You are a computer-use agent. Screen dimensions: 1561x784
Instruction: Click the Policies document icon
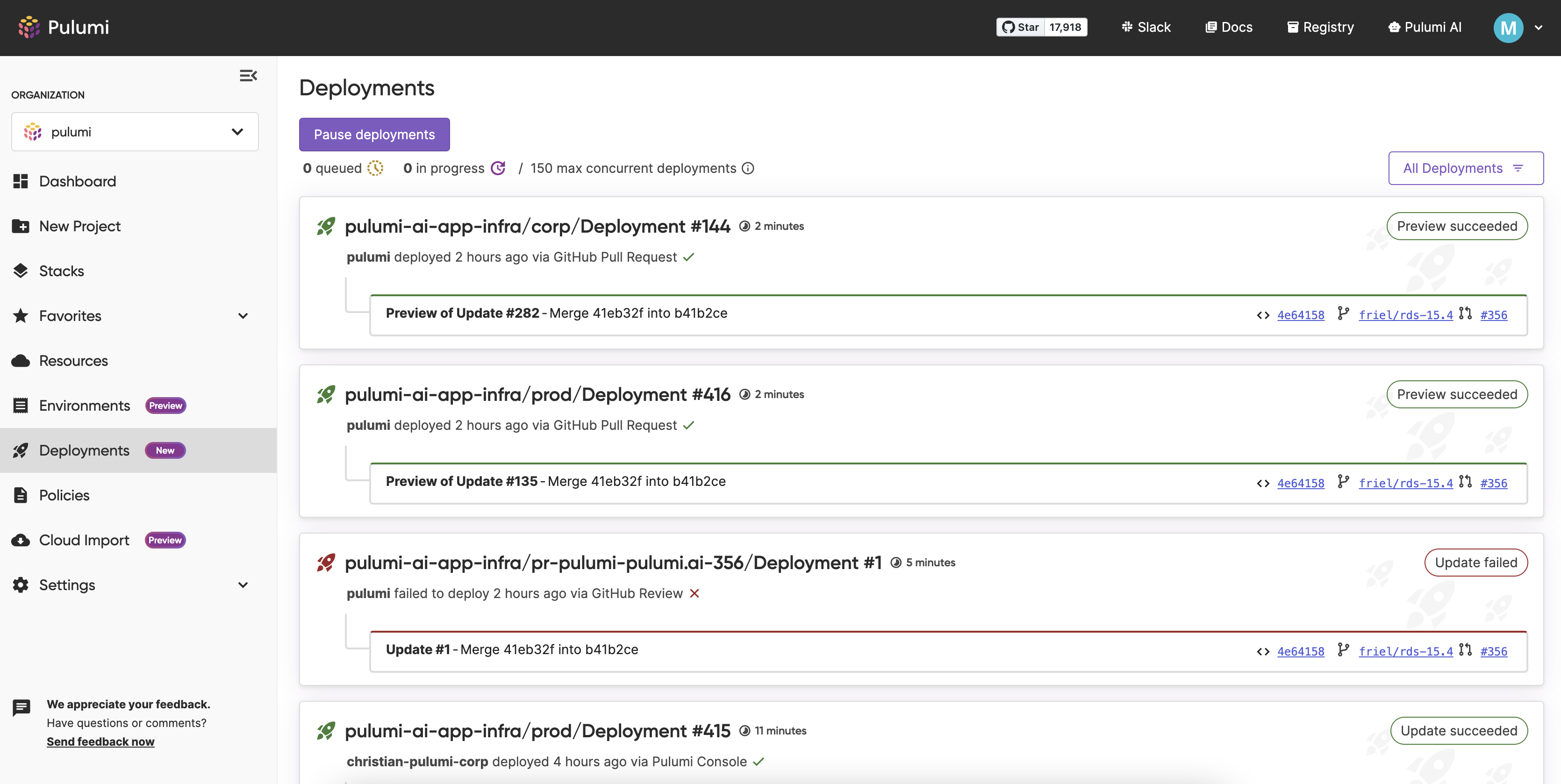[x=21, y=495]
